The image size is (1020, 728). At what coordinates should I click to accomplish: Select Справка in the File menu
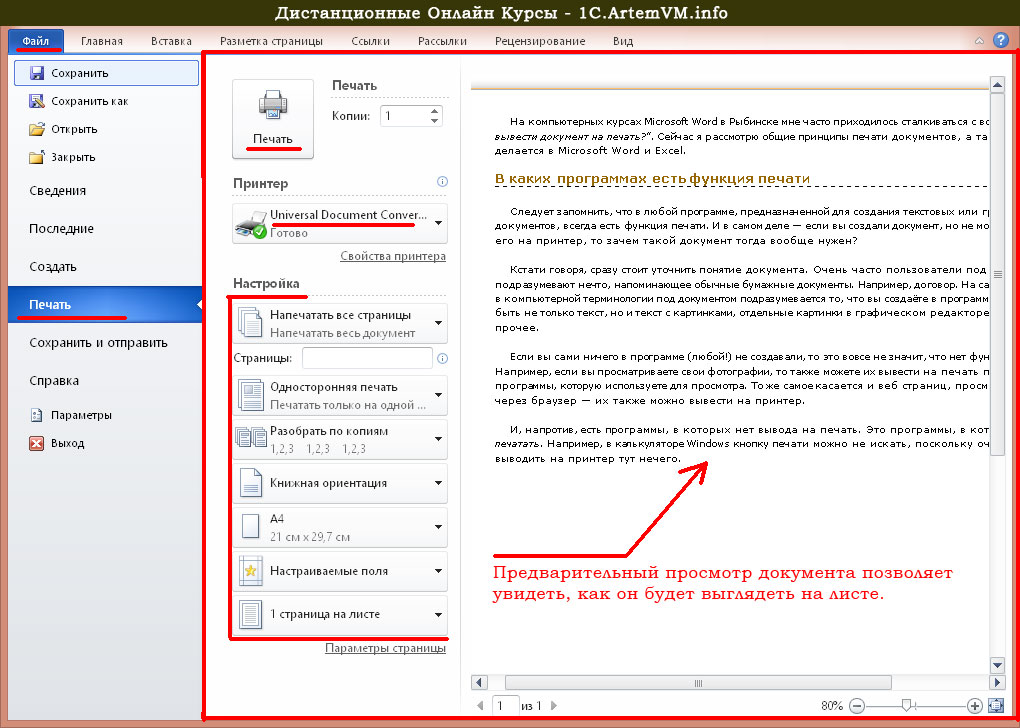click(x=105, y=381)
